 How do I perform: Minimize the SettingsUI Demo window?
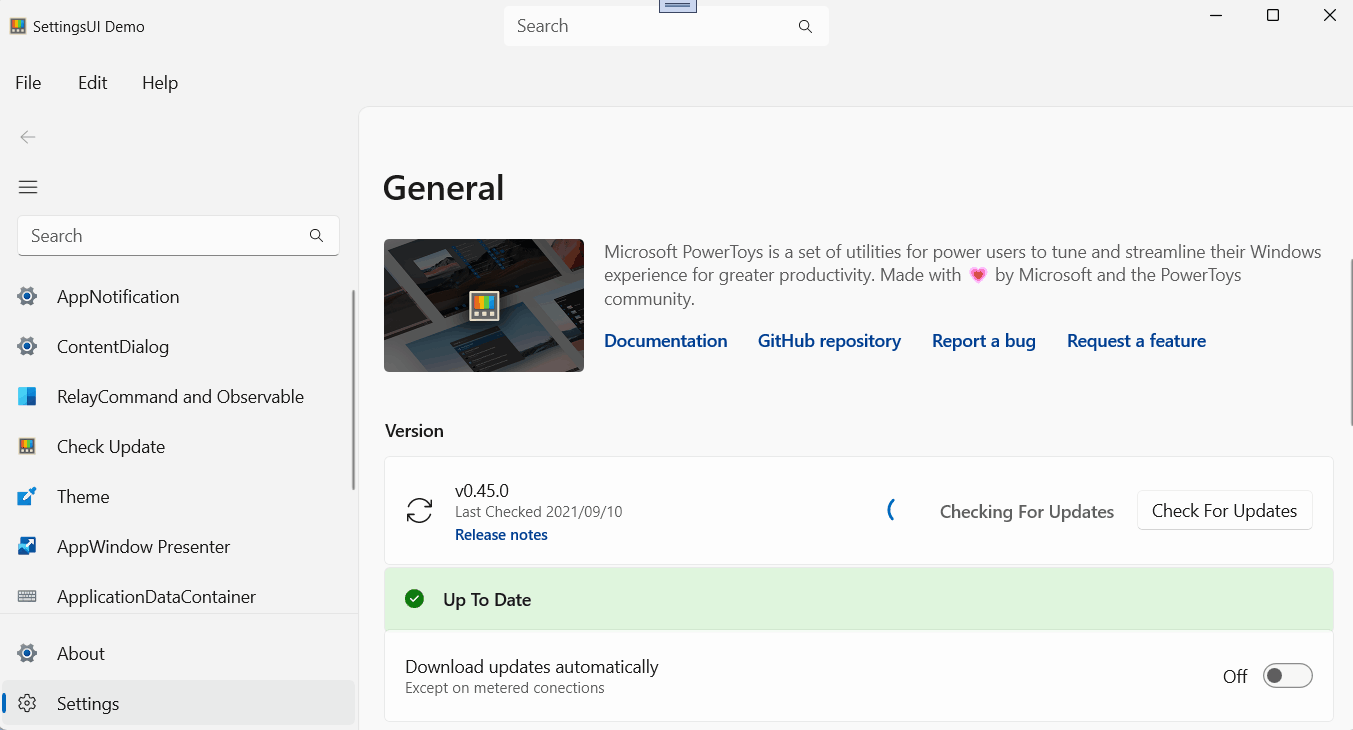[x=1216, y=15]
